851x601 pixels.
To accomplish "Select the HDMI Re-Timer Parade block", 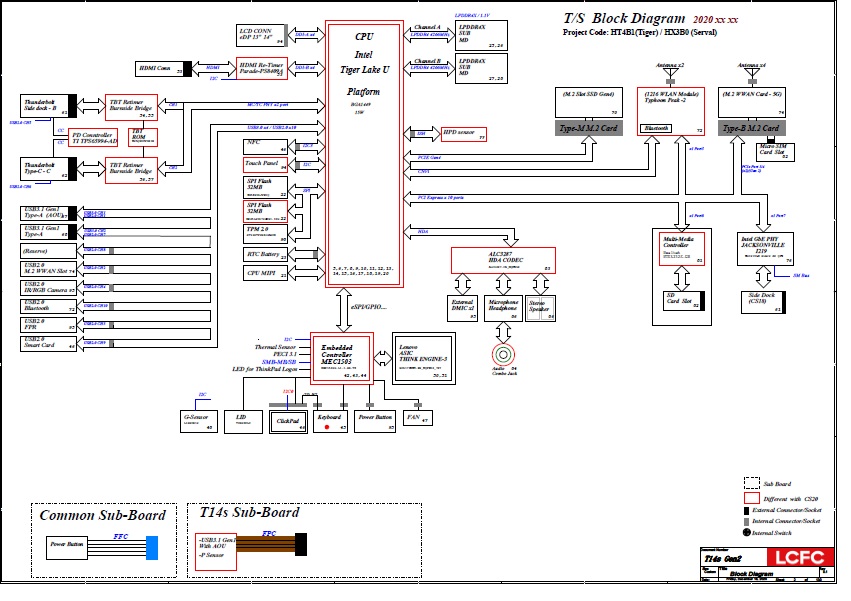I will coord(262,68).
